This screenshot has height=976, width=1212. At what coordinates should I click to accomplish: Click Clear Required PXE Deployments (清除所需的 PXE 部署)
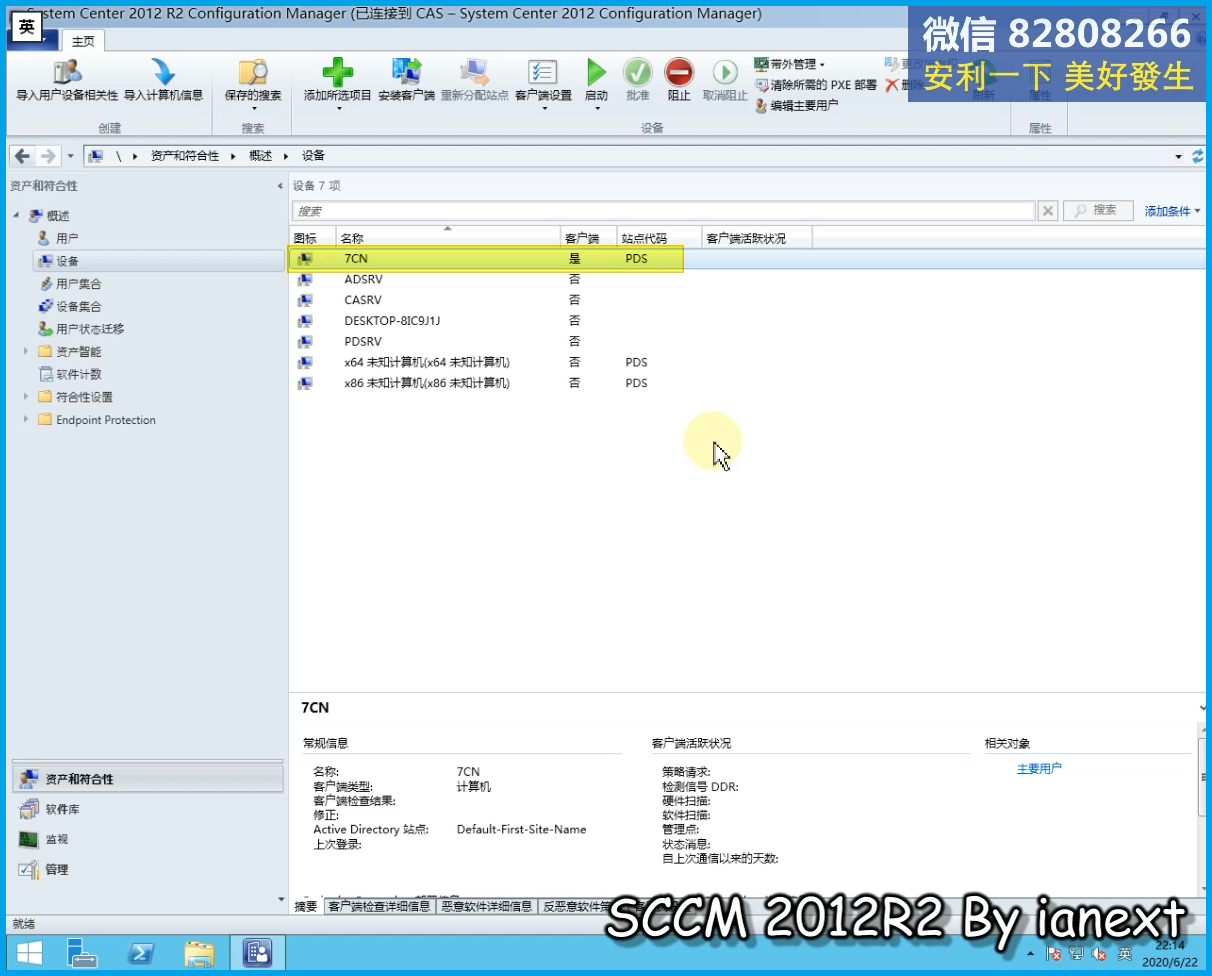(816, 85)
